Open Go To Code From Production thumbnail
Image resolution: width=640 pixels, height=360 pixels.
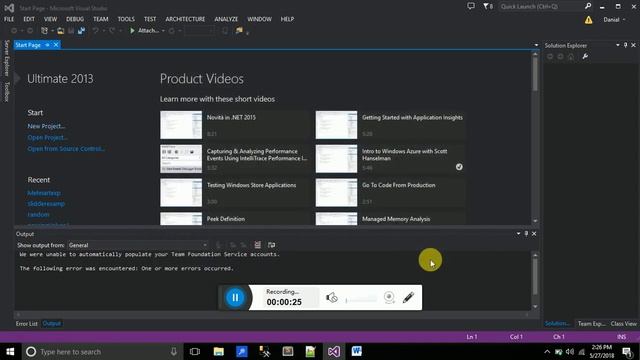click(336, 193)
